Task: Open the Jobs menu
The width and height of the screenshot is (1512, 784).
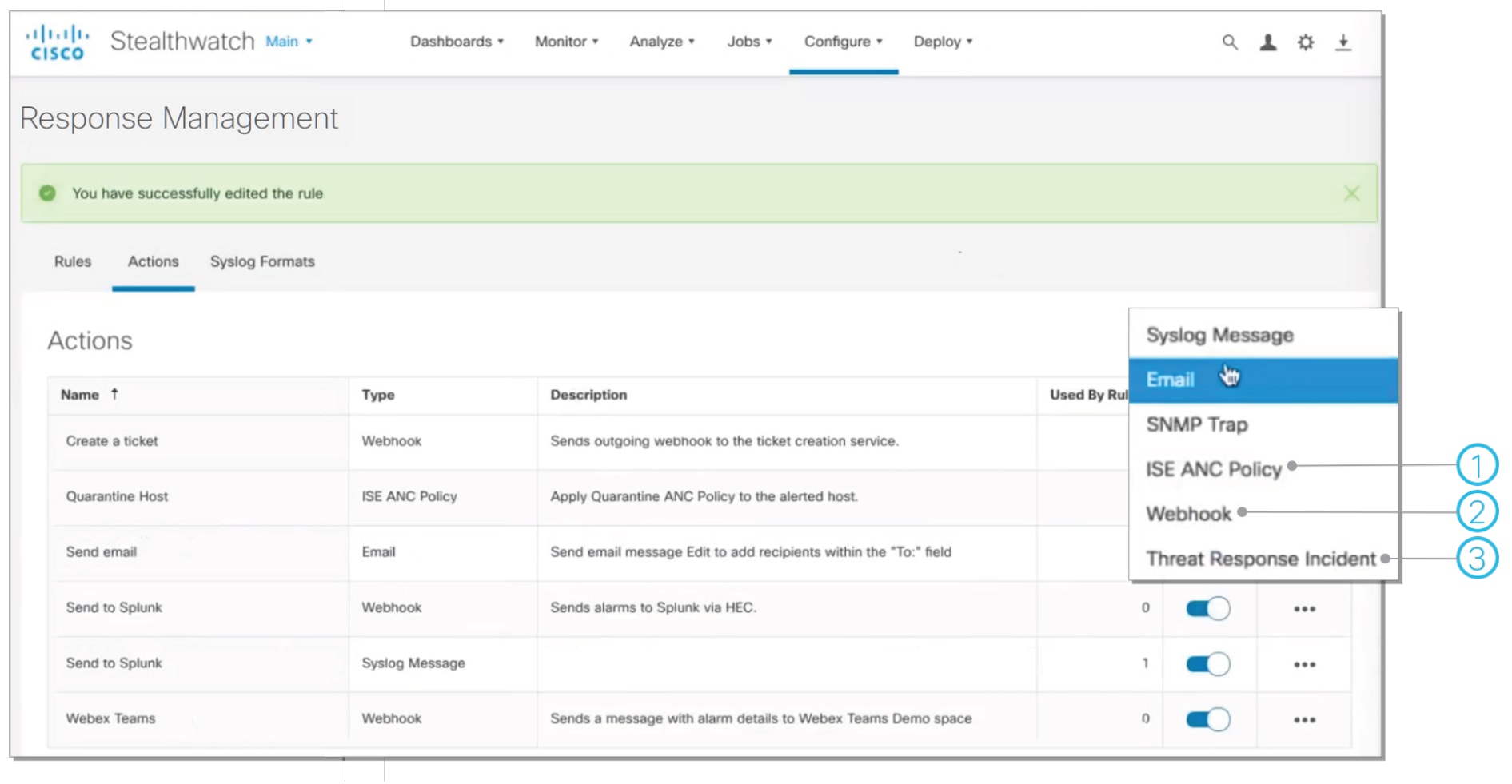Action: pos(749,42)
